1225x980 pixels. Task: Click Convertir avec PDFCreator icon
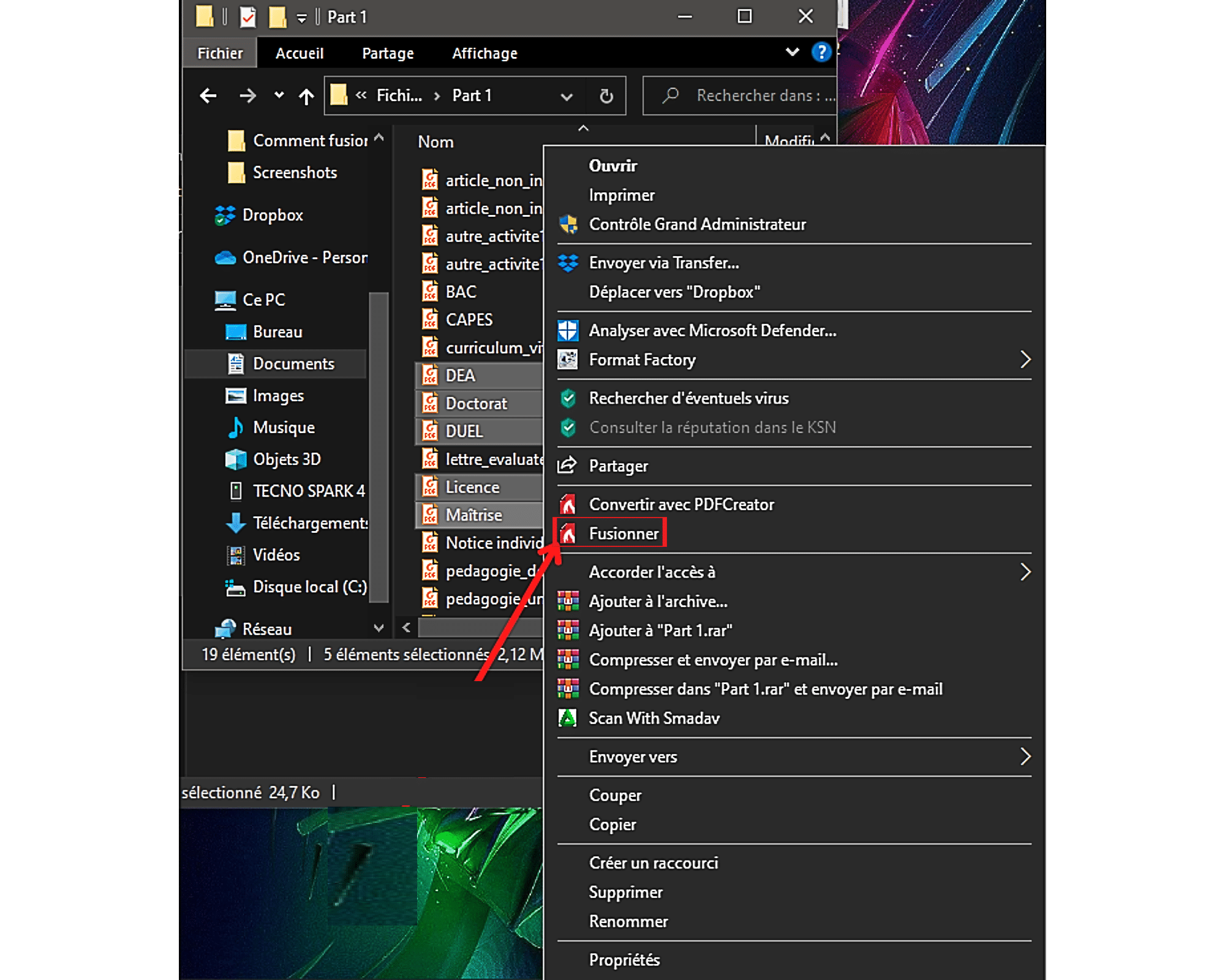click(x=568, y=505)
